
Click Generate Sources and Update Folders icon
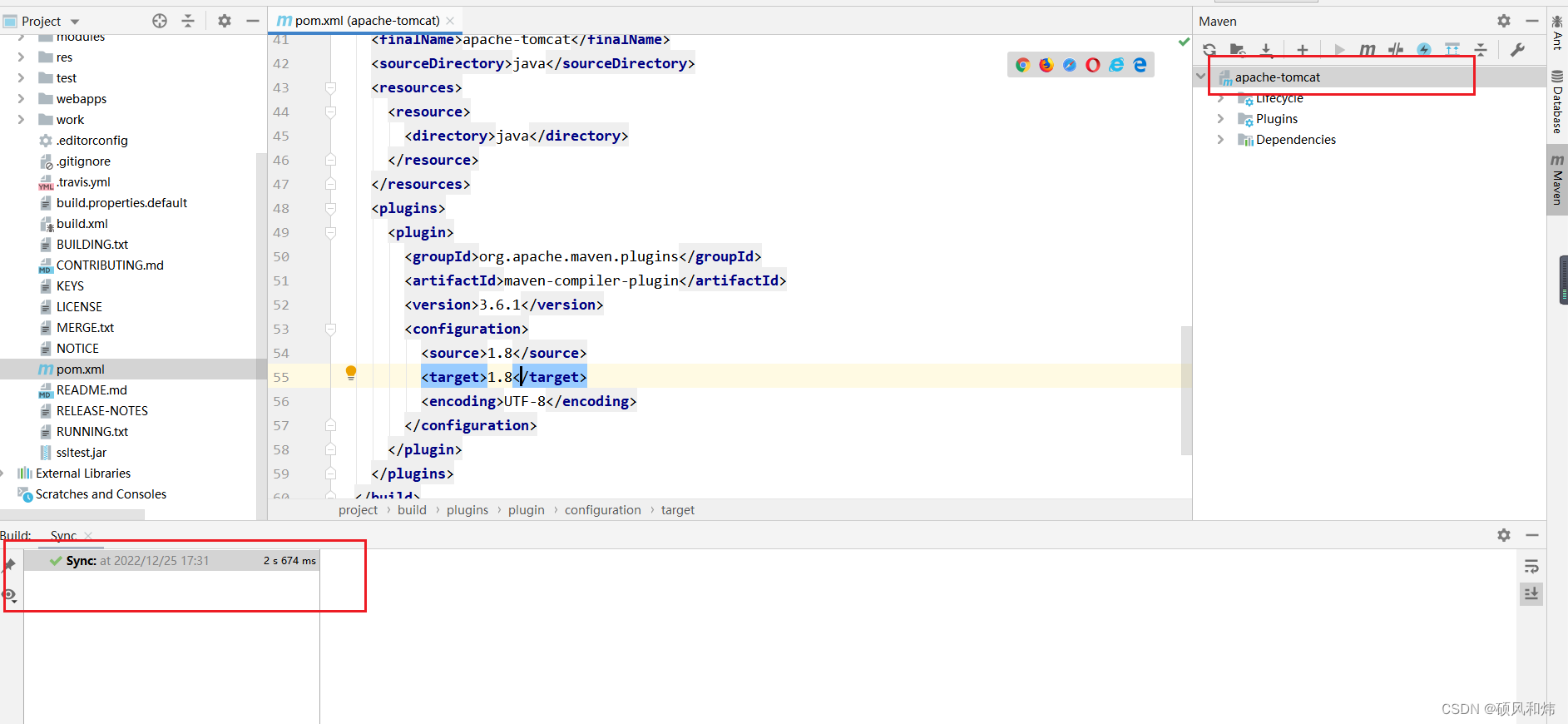click(x=1238, y=50)
